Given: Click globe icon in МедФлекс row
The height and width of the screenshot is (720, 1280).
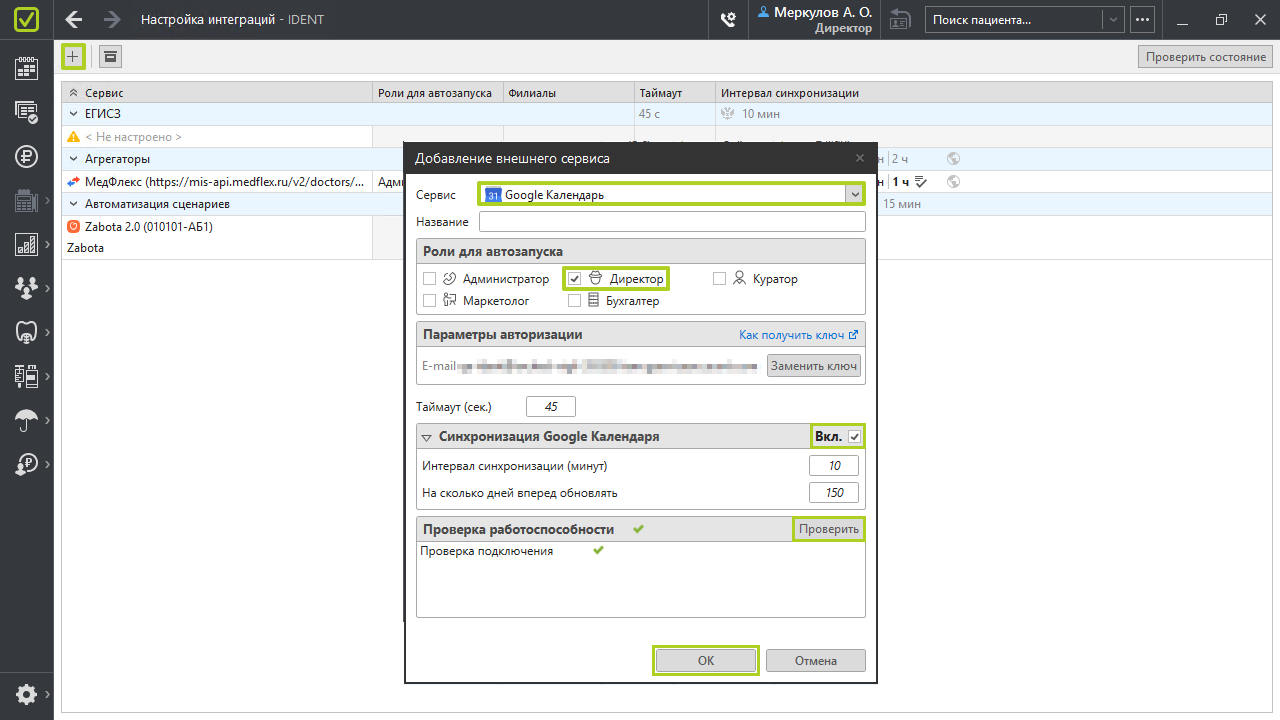Looking at the screenshot, I should coord(954,181).
